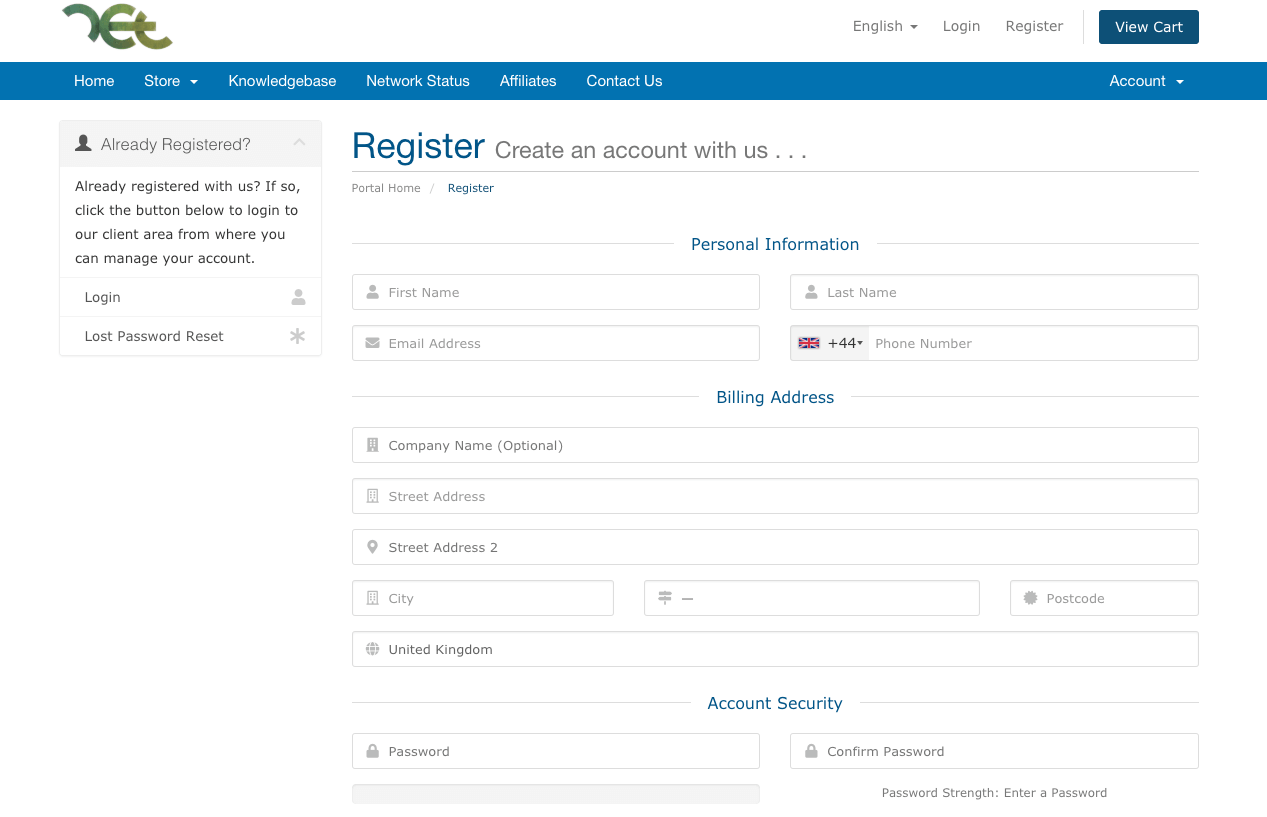
Task: Click the building icon in Company Name field
Action: point(372,445)
